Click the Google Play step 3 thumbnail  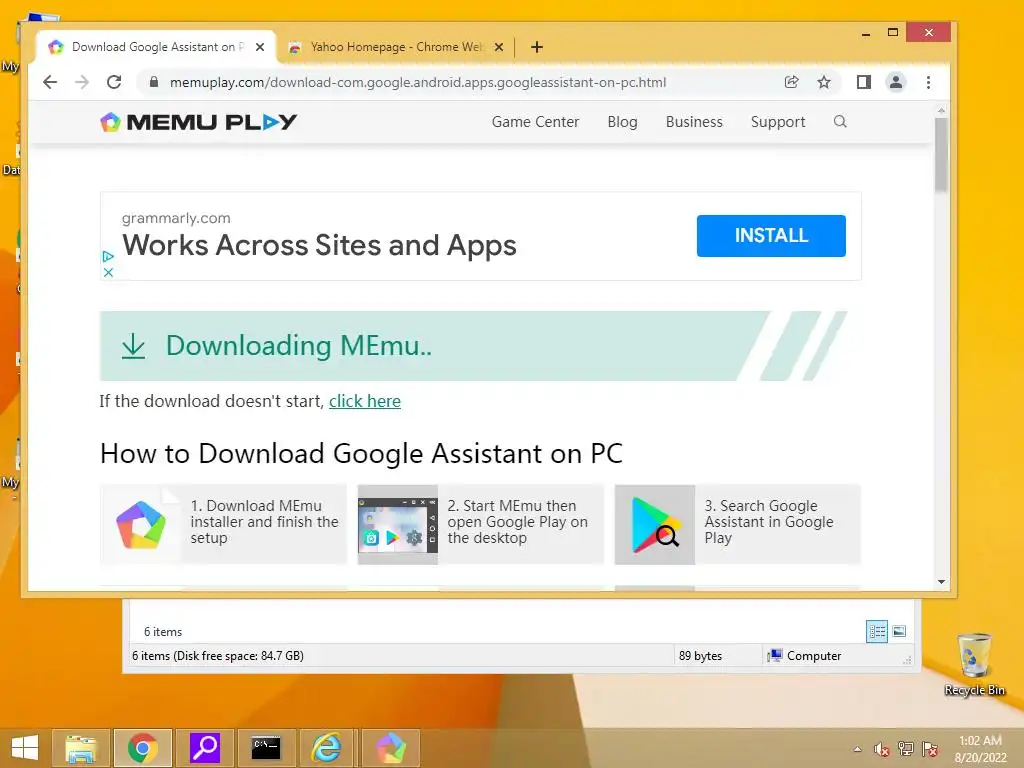655,524
